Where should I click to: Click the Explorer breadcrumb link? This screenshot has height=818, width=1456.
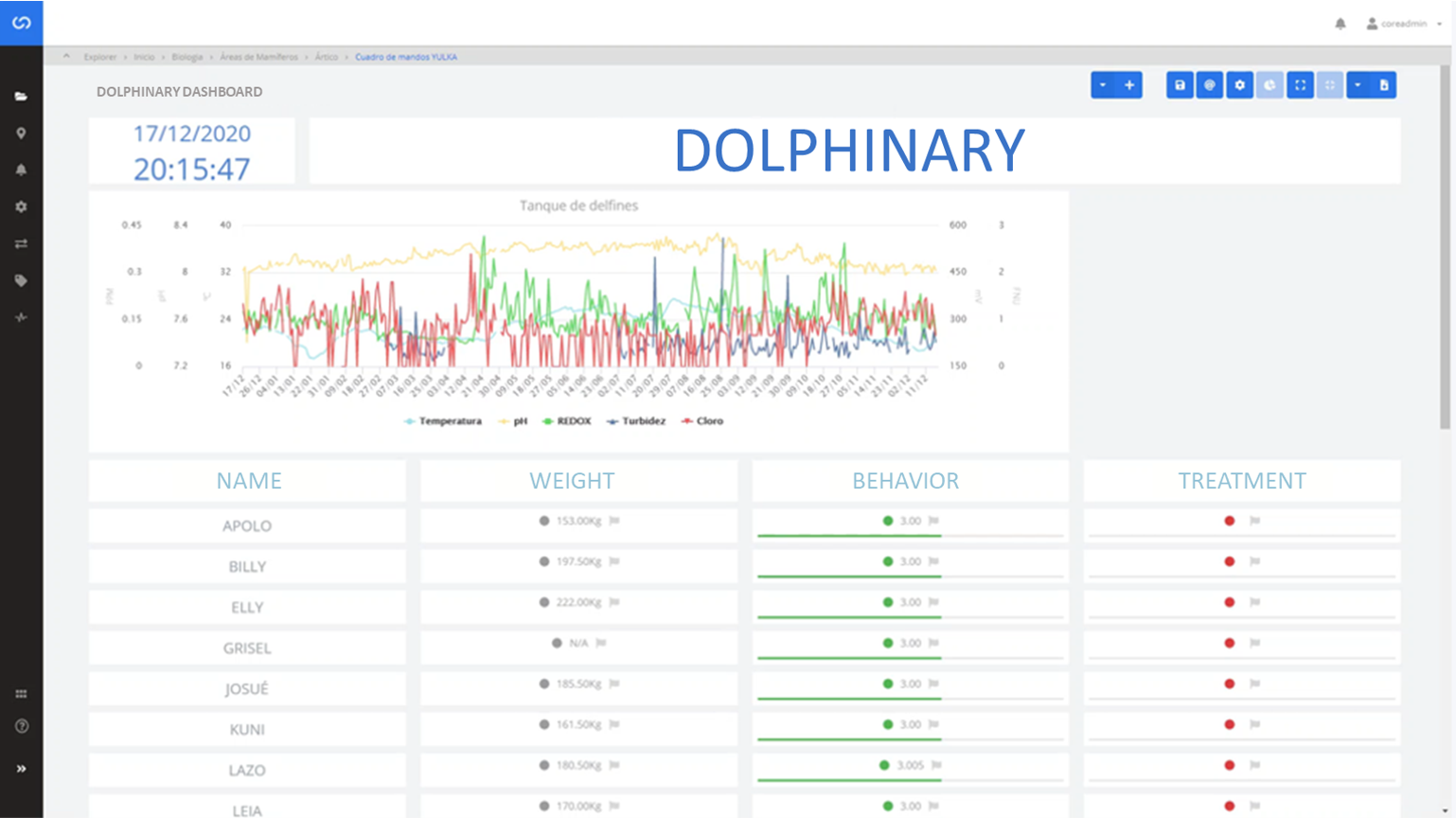[x=99, y=57]
